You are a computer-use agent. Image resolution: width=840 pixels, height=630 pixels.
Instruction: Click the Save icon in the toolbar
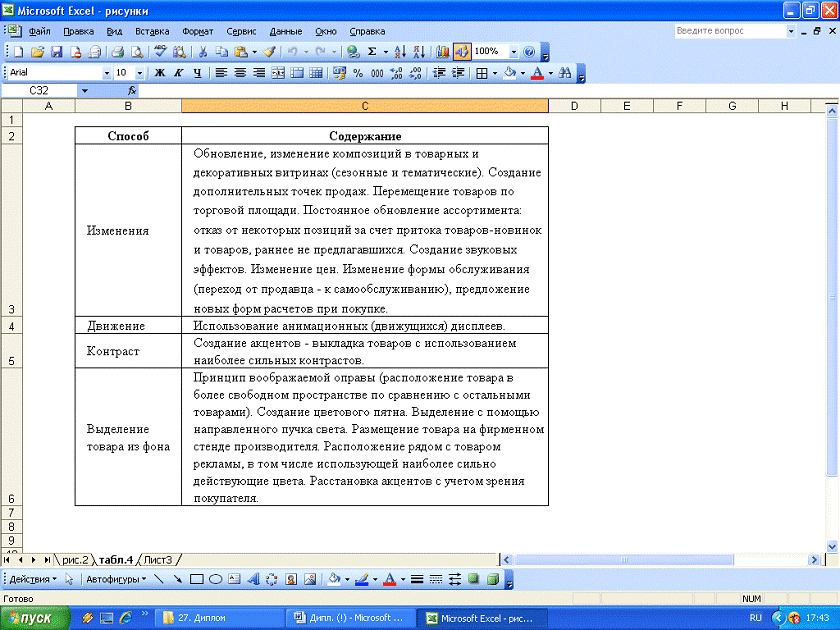57,51
